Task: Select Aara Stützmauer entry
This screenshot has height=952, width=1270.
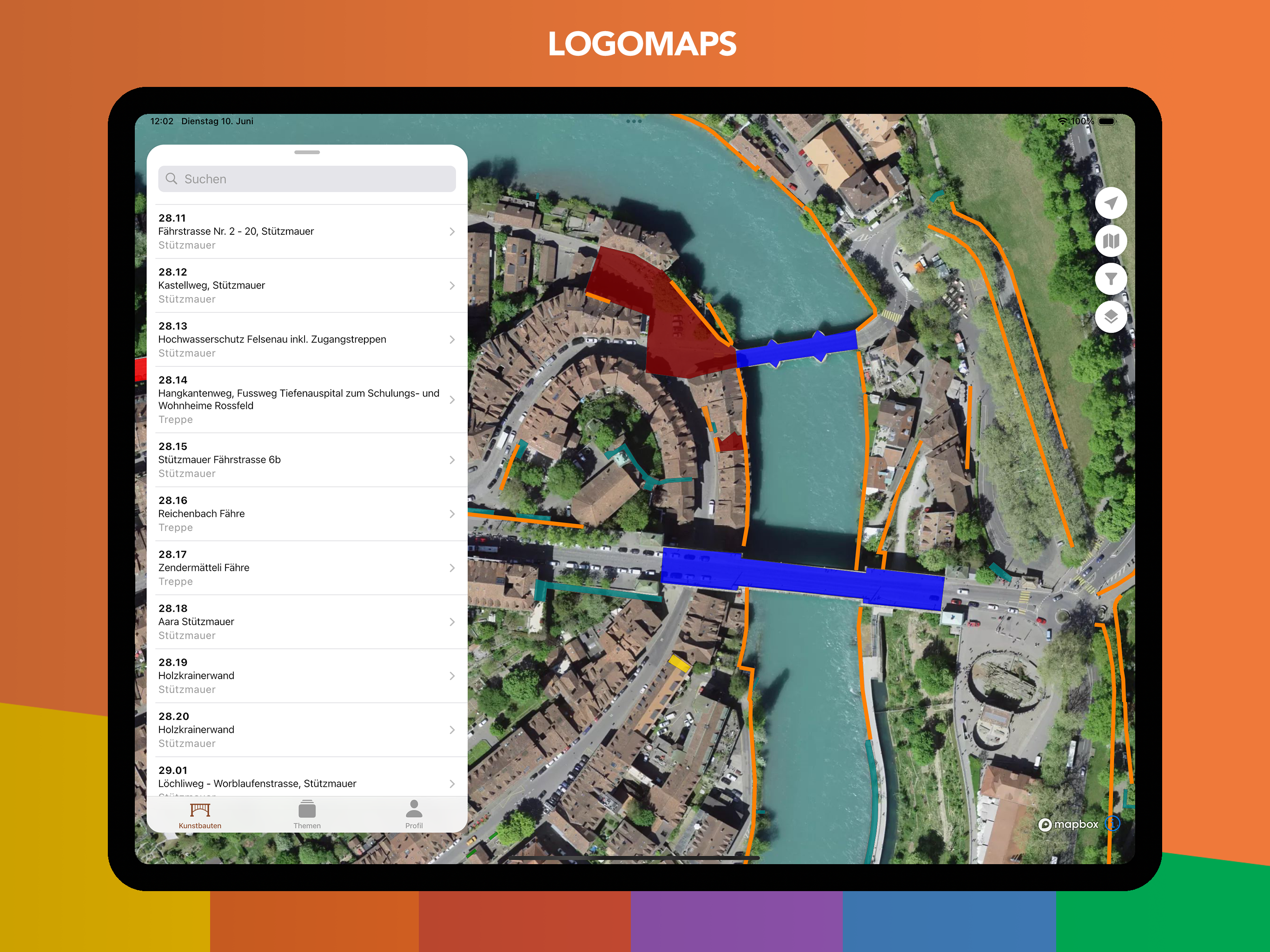Action: pyautogui.click(x=307, y=622)
